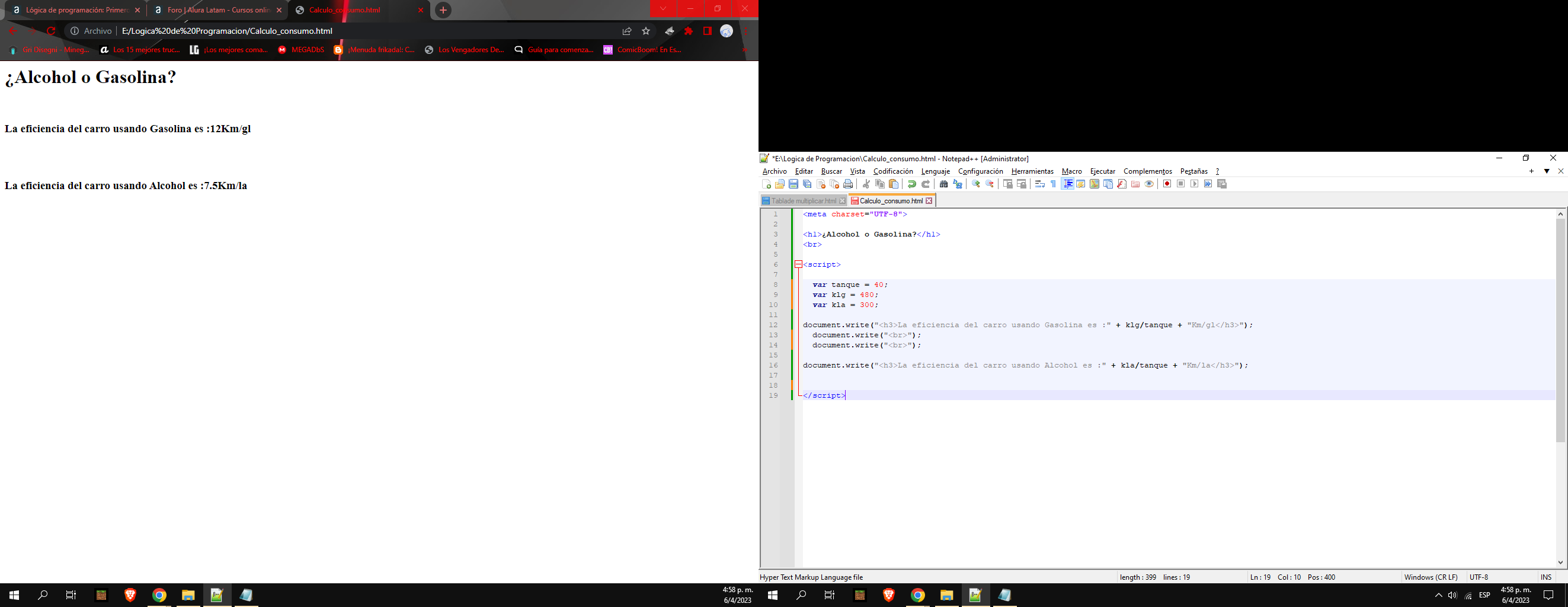Image resolution: width=1568 pixels, height=607 pixels.
Task: Open the Function List toolbar icon
Action: click(1122, 184)
